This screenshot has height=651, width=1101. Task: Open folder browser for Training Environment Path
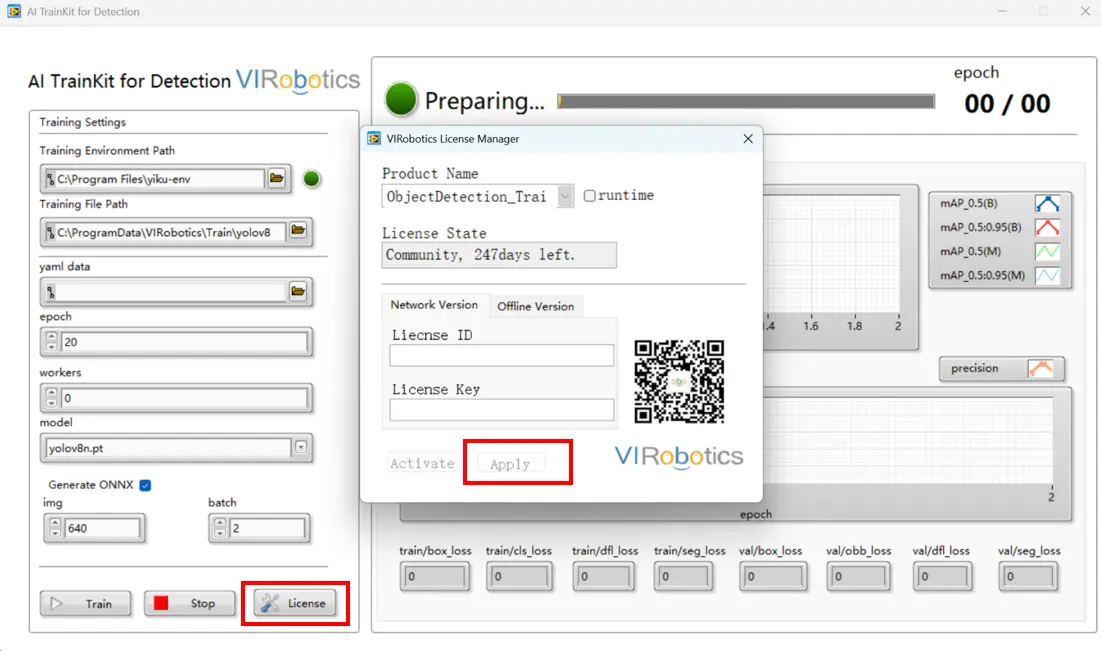click(277, 179)
